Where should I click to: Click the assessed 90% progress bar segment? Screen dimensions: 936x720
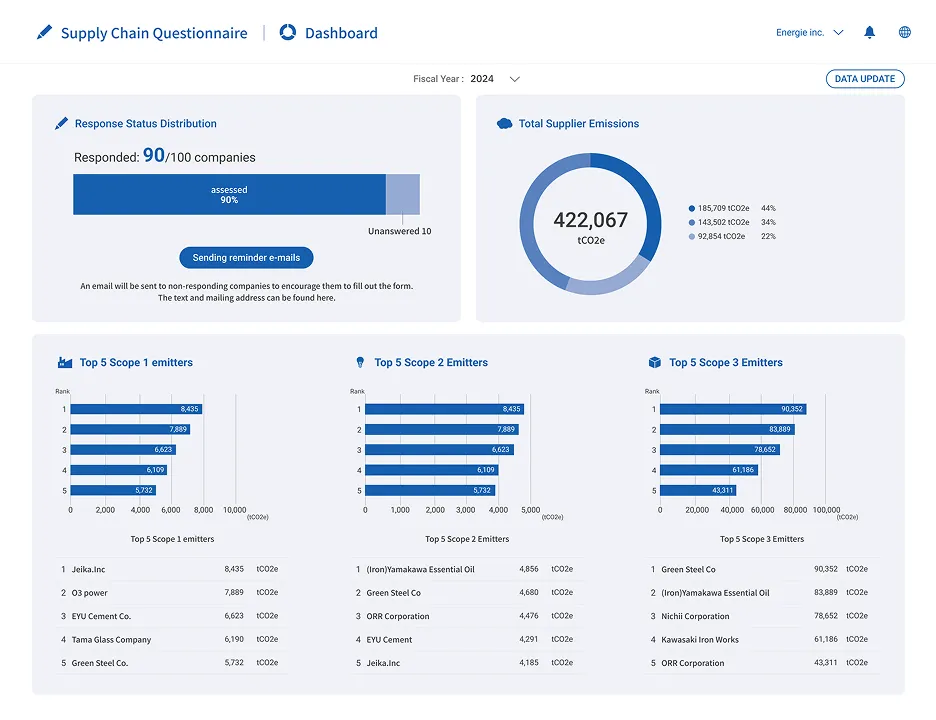[229, 195]
